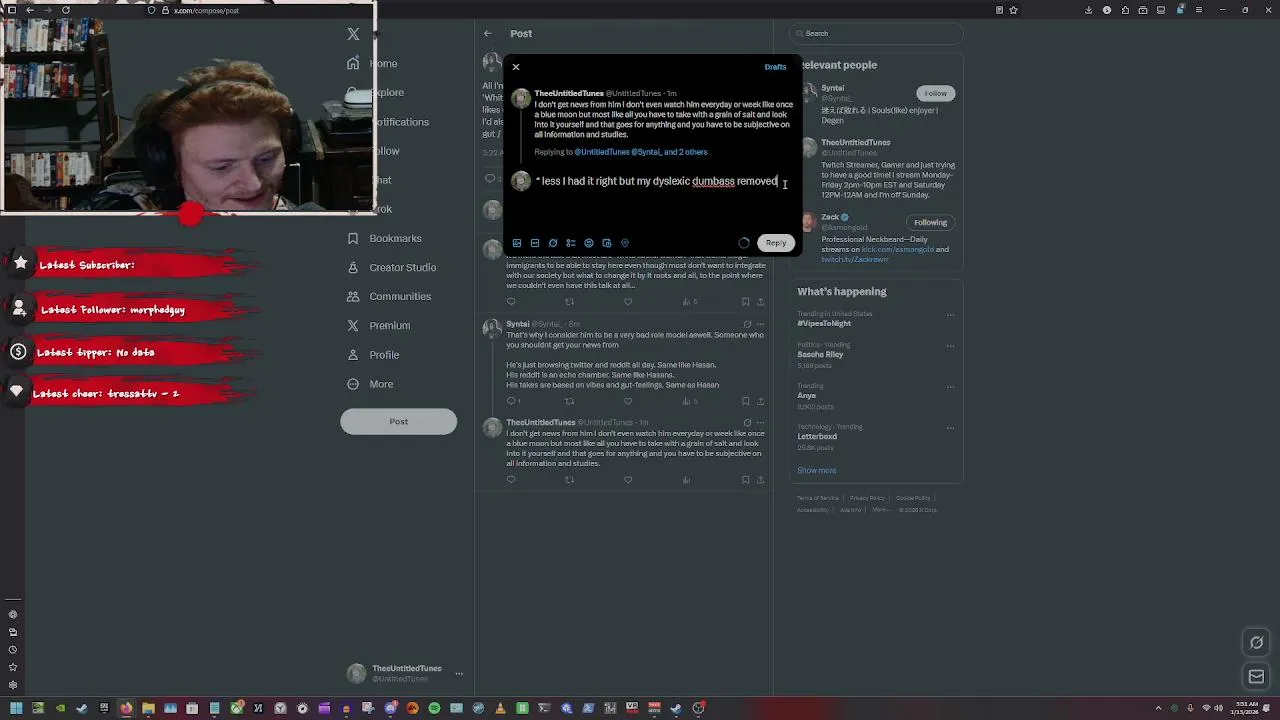Add an image via the media icon
Image resolution: width=1280 pixels, height=720 pixels.
pos(517,243)
